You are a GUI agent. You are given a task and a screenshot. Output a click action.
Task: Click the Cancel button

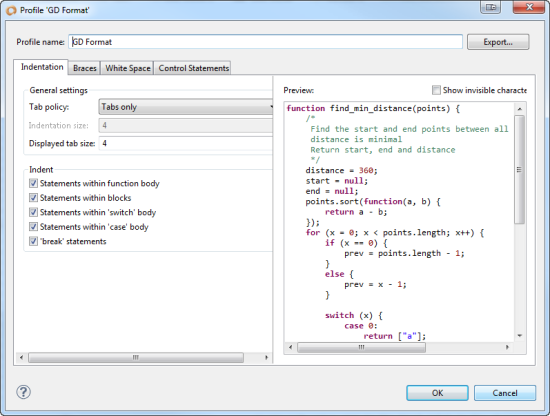pos(505,393)
